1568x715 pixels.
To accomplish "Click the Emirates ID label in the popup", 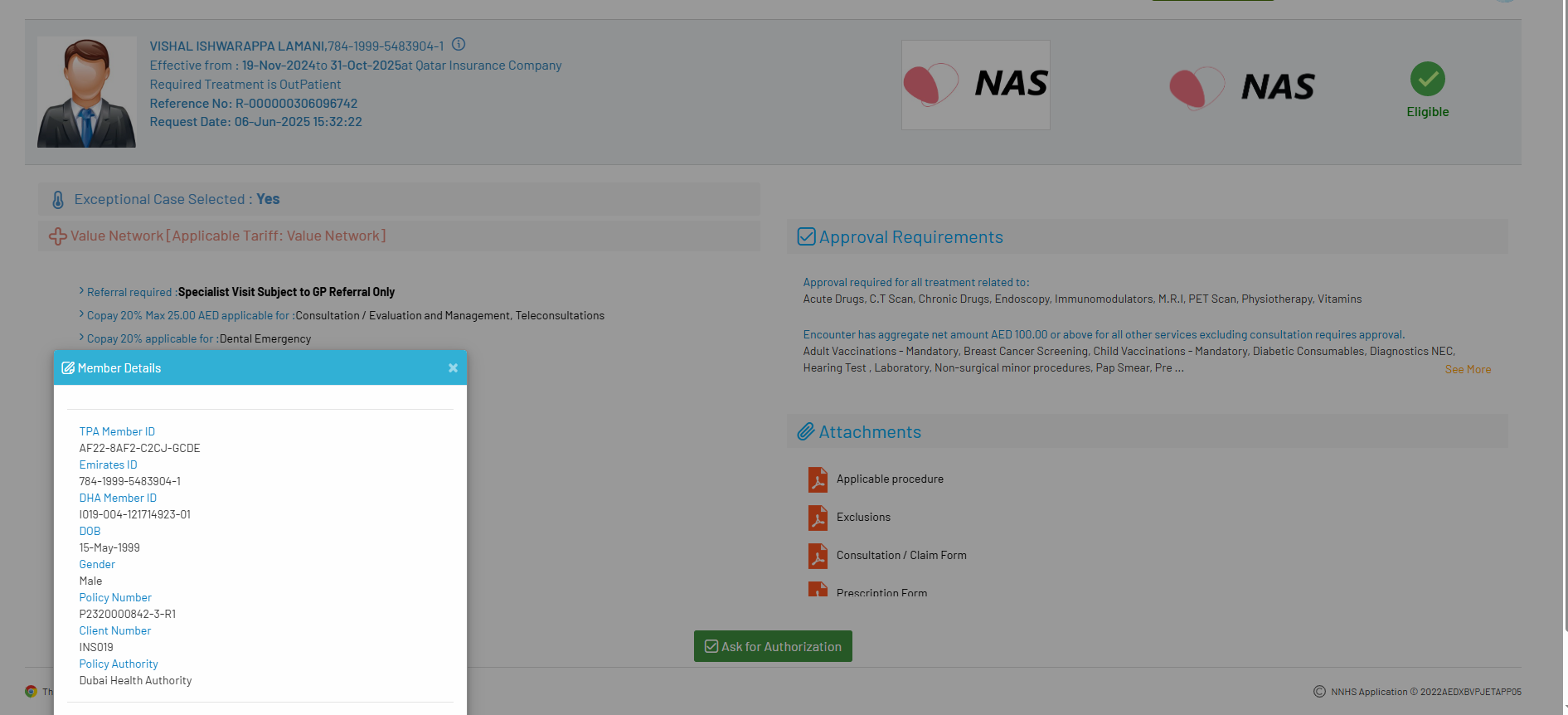I will pyautogui.click(x=108, y=465).
